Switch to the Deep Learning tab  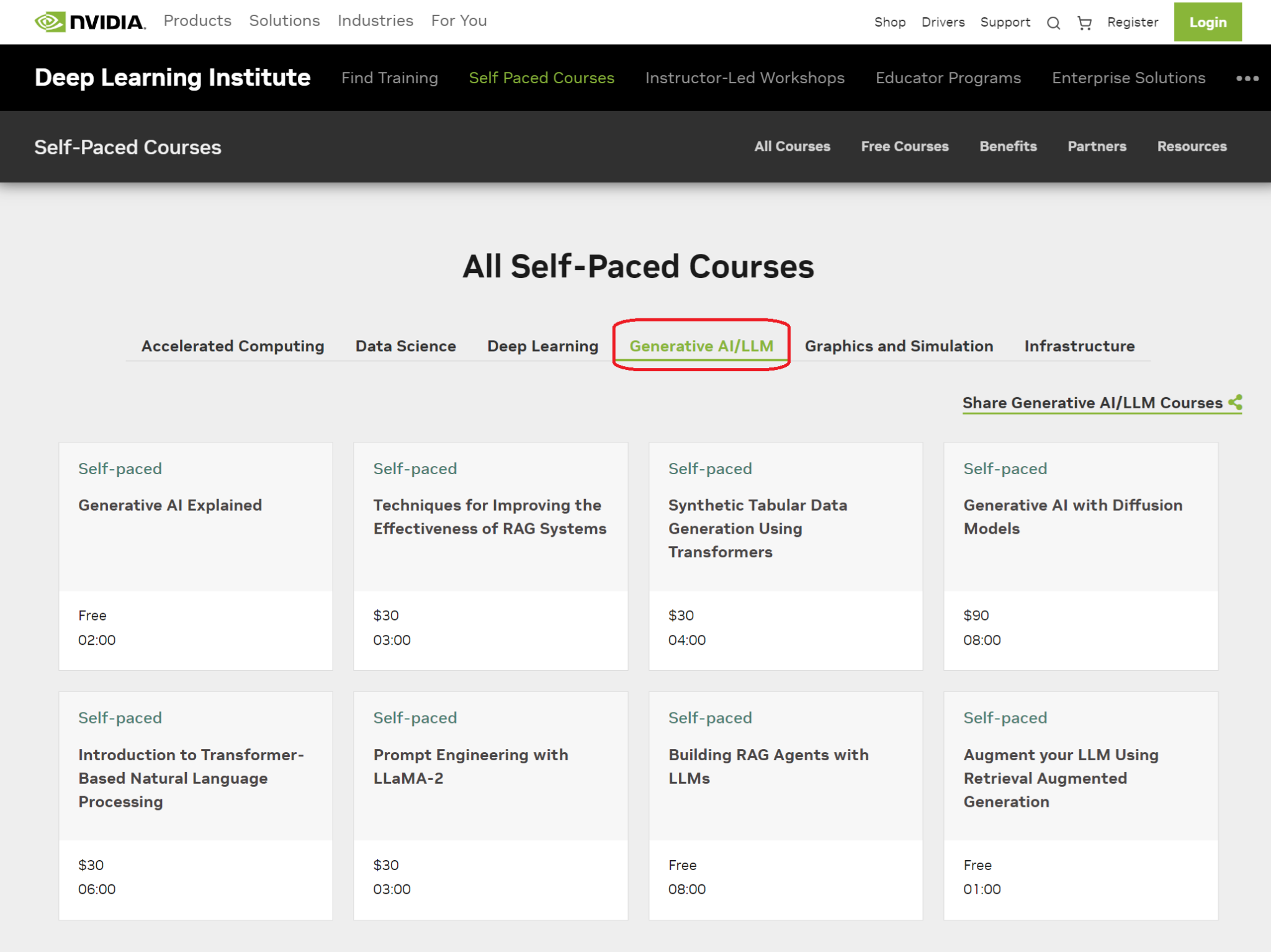tap(542, 346)
